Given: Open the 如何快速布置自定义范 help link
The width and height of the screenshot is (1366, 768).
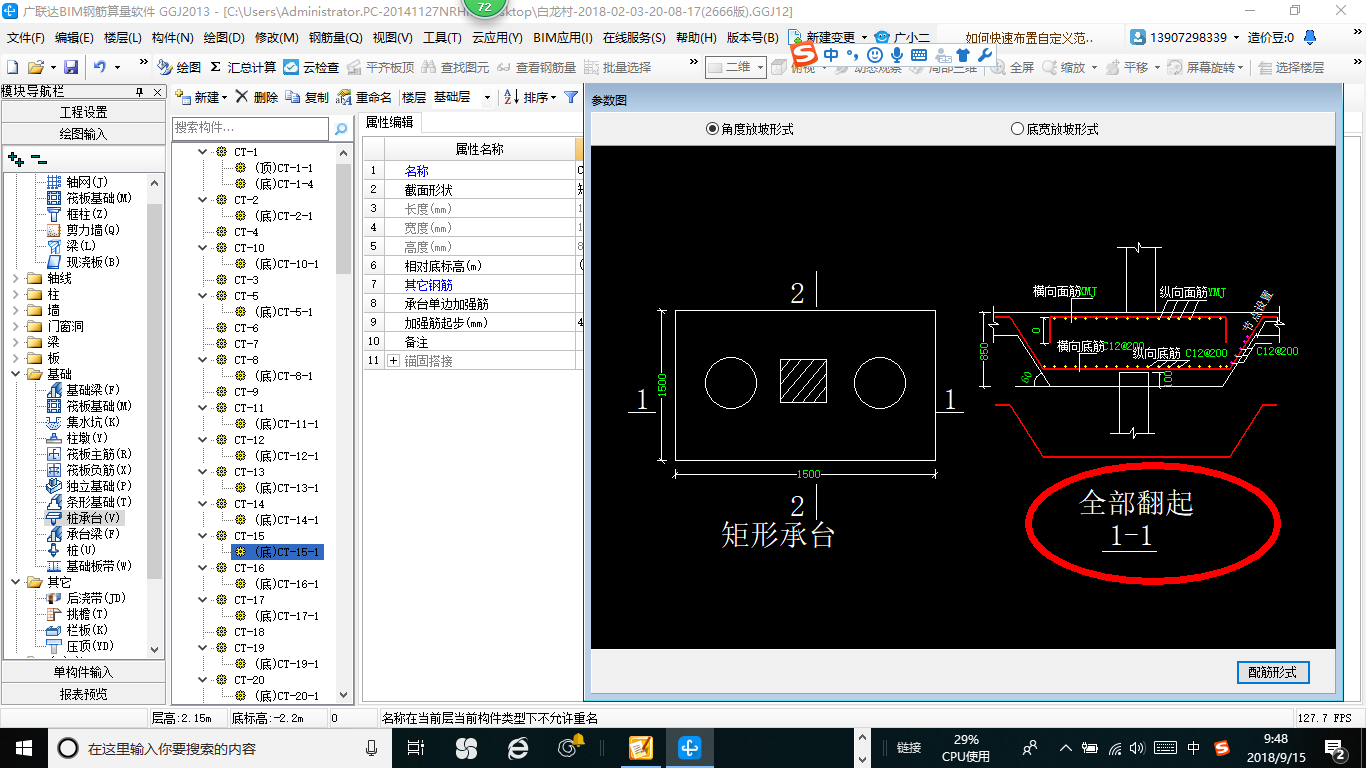Looking at the screenshot, I should 1030,37.
